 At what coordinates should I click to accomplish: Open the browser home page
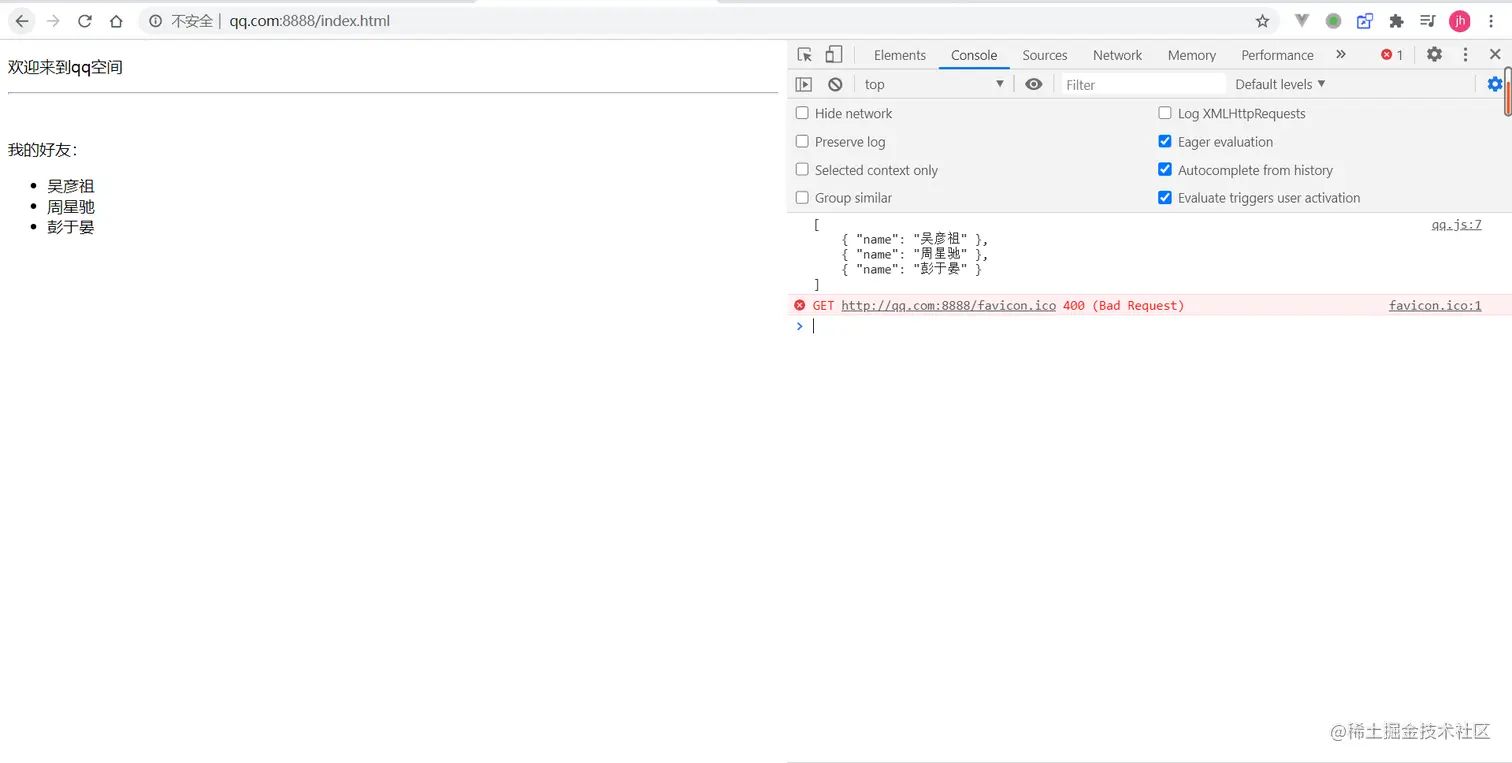[x=116, y=21]
